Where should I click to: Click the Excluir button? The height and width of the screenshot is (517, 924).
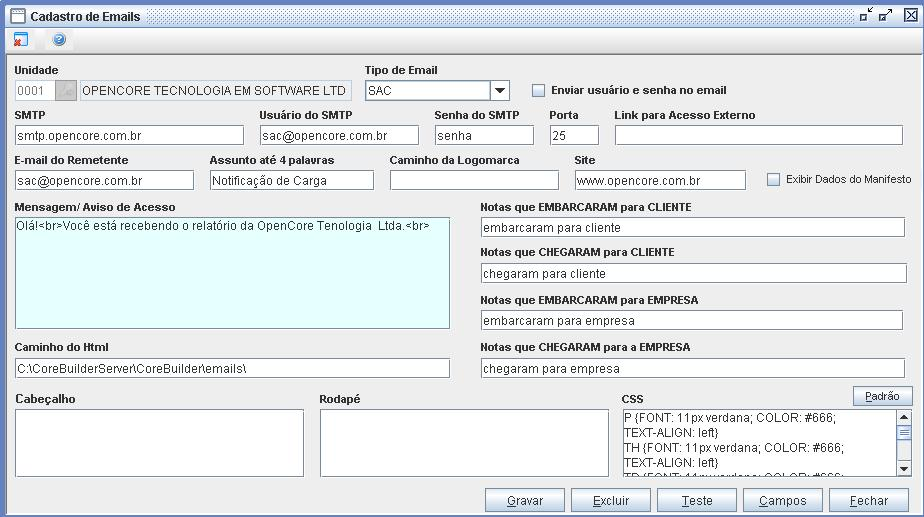(610, 500)
